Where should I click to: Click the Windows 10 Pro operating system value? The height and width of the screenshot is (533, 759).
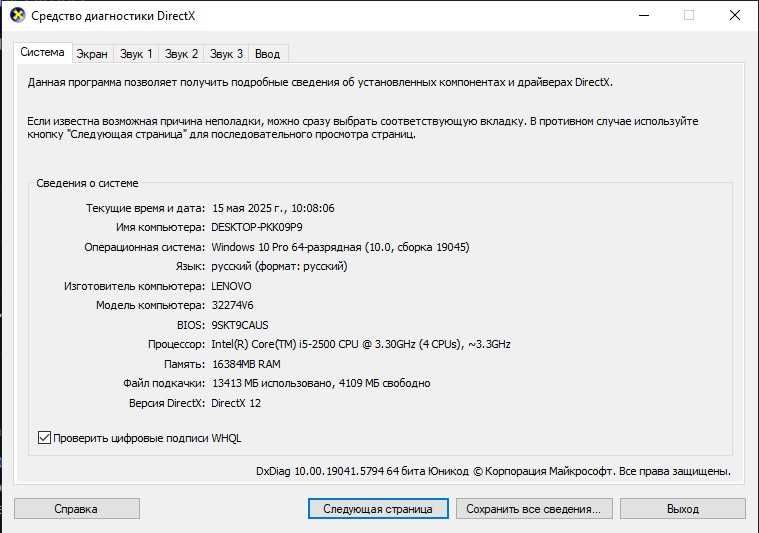340,247
